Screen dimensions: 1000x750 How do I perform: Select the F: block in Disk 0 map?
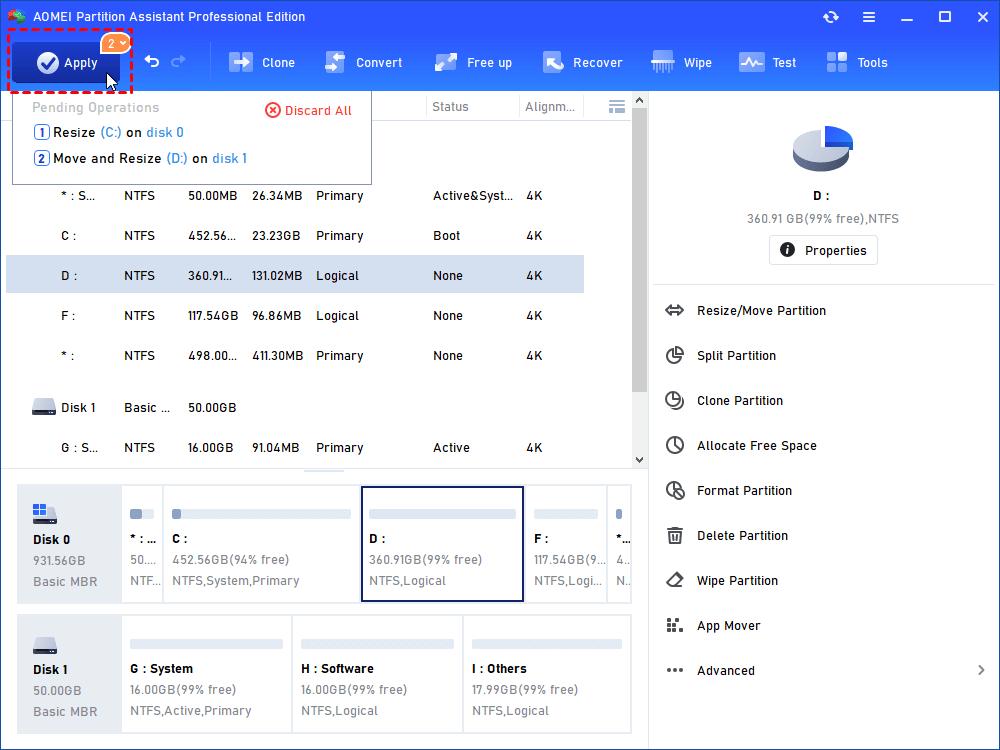coord(566,543)
